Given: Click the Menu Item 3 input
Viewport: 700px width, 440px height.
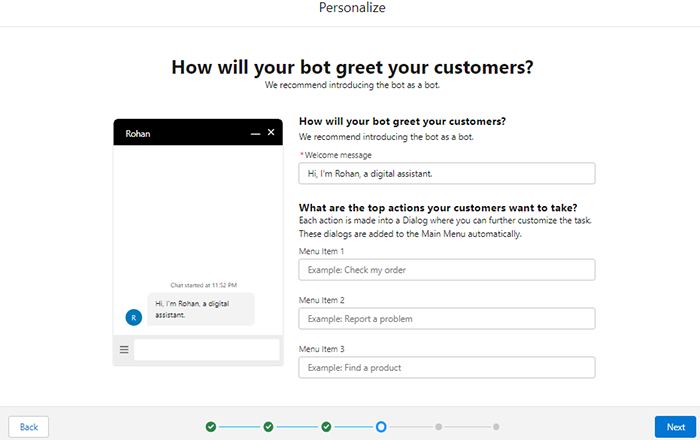Looking at the screenshot, I should [446, 368].
